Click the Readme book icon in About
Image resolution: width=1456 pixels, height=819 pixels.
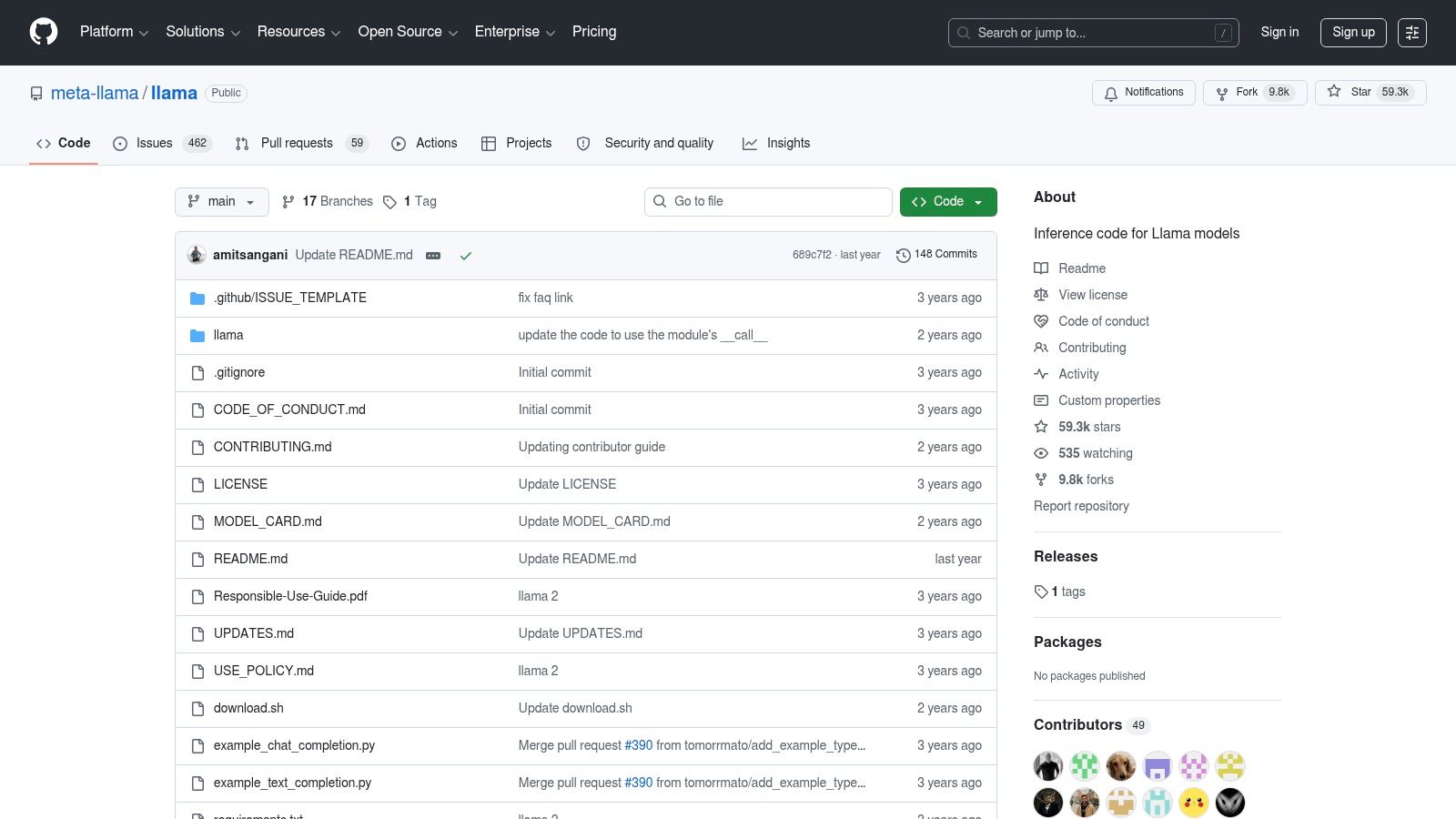[1041, 268]
